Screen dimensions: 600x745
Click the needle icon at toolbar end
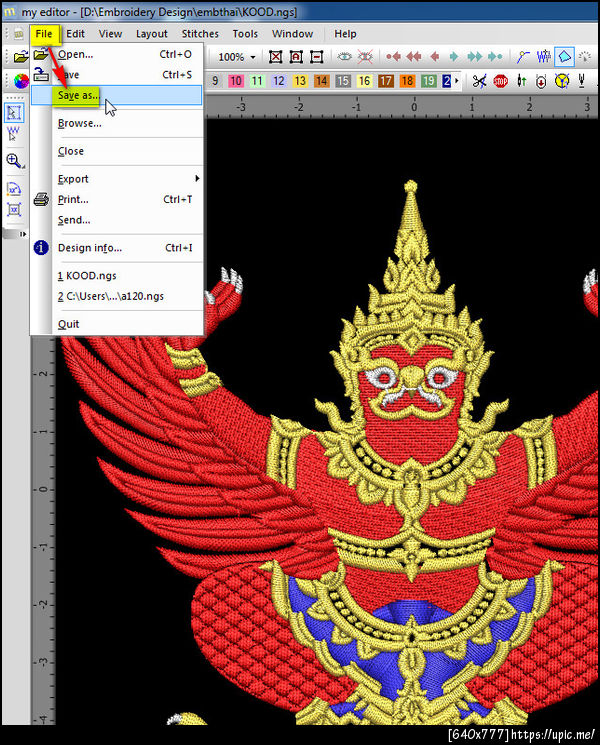click(x=581, y=81)
